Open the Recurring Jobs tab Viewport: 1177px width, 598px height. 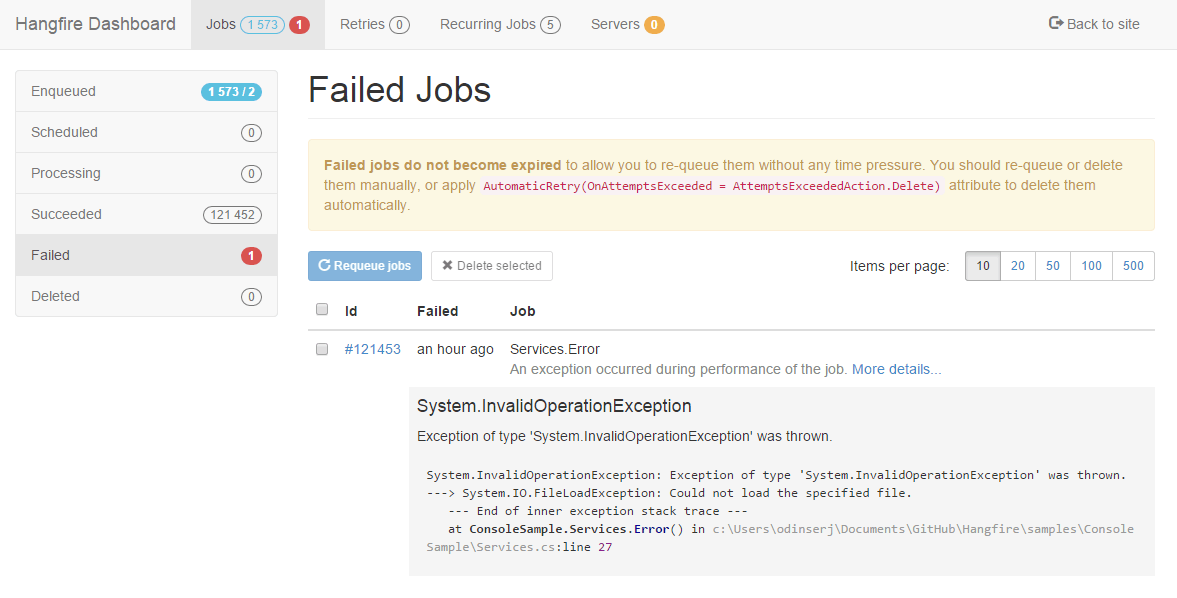point(500,25)
